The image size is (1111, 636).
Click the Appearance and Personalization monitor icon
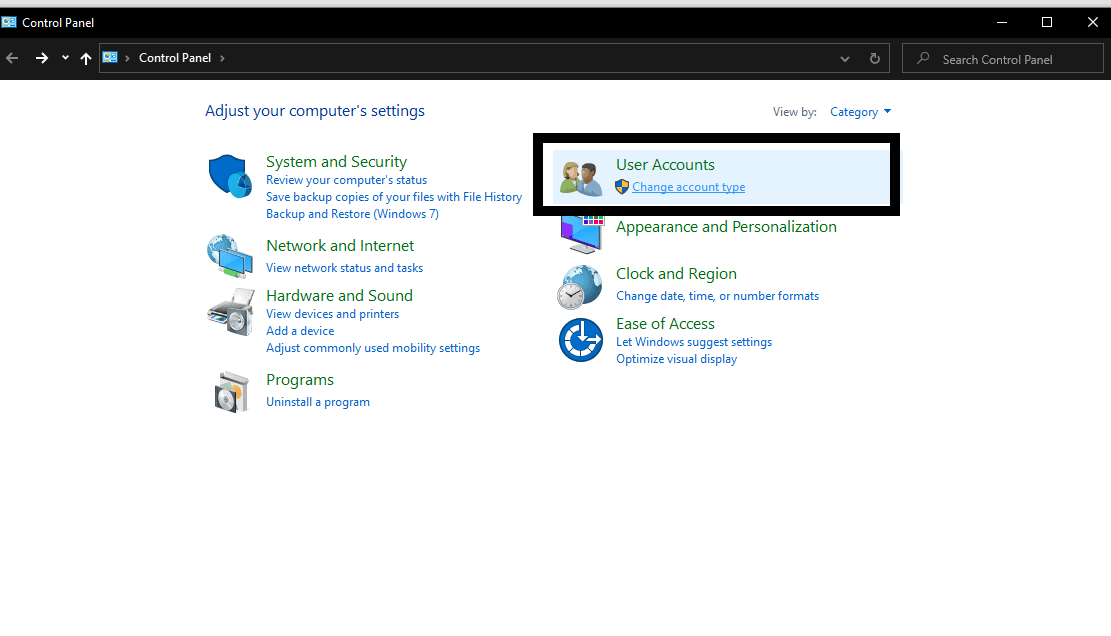click(x=581, y=235)
